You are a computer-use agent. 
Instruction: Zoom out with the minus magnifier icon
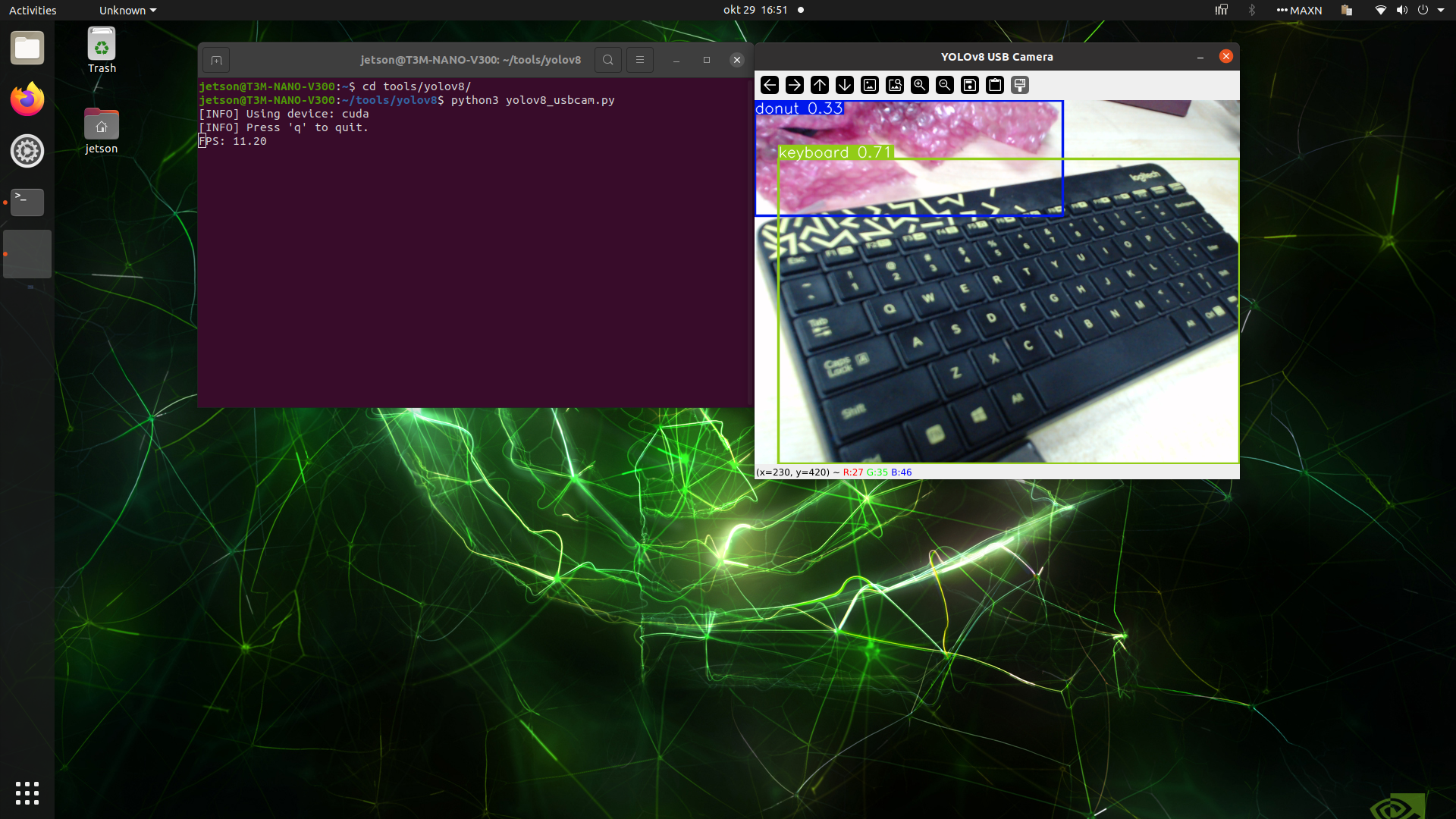[x=945, y=85]
